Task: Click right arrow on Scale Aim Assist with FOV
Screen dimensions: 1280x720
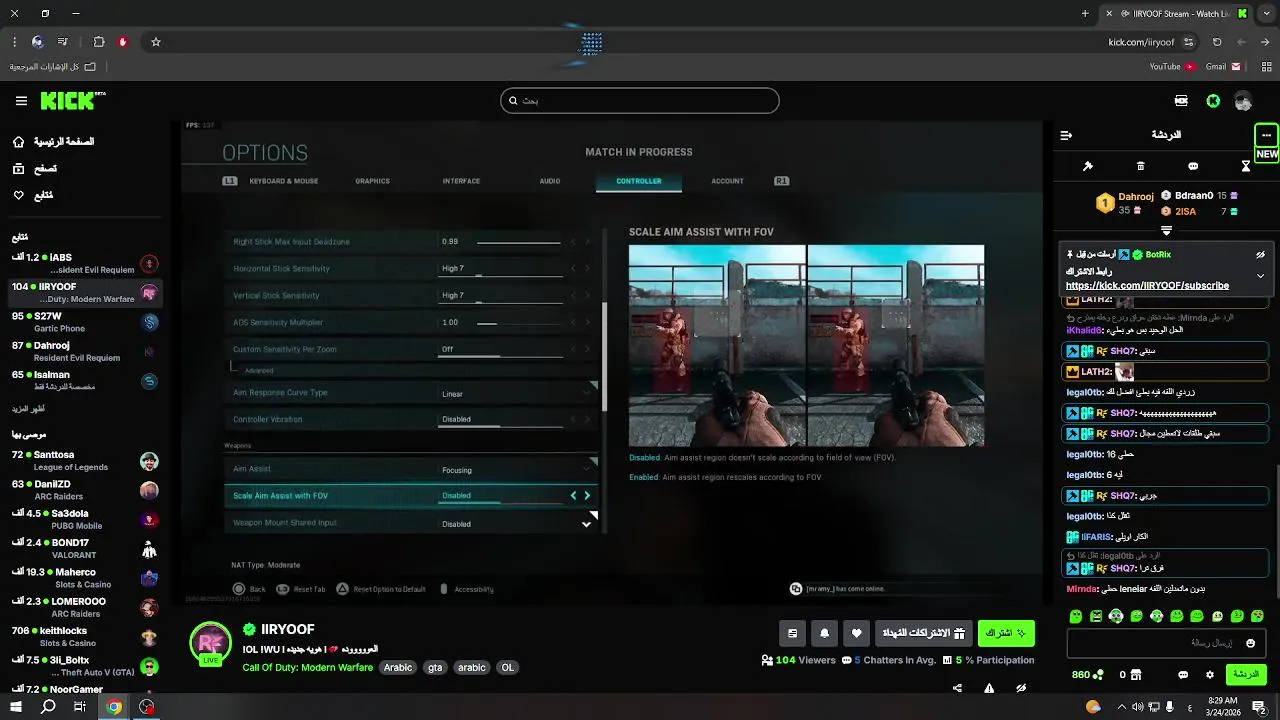Action: tap(587, 495)
